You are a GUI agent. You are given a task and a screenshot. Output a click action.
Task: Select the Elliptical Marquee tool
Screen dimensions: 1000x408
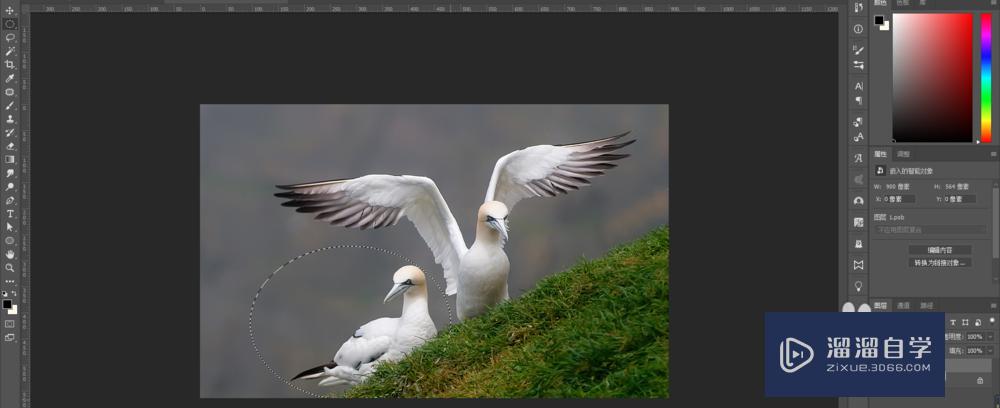point(10,24)
